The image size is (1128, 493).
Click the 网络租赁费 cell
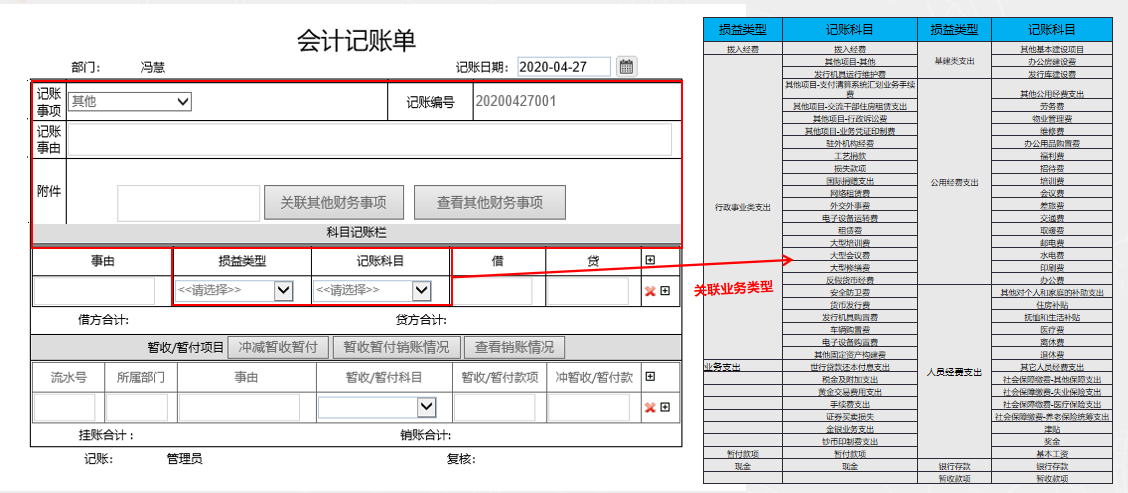coord(850,193)
